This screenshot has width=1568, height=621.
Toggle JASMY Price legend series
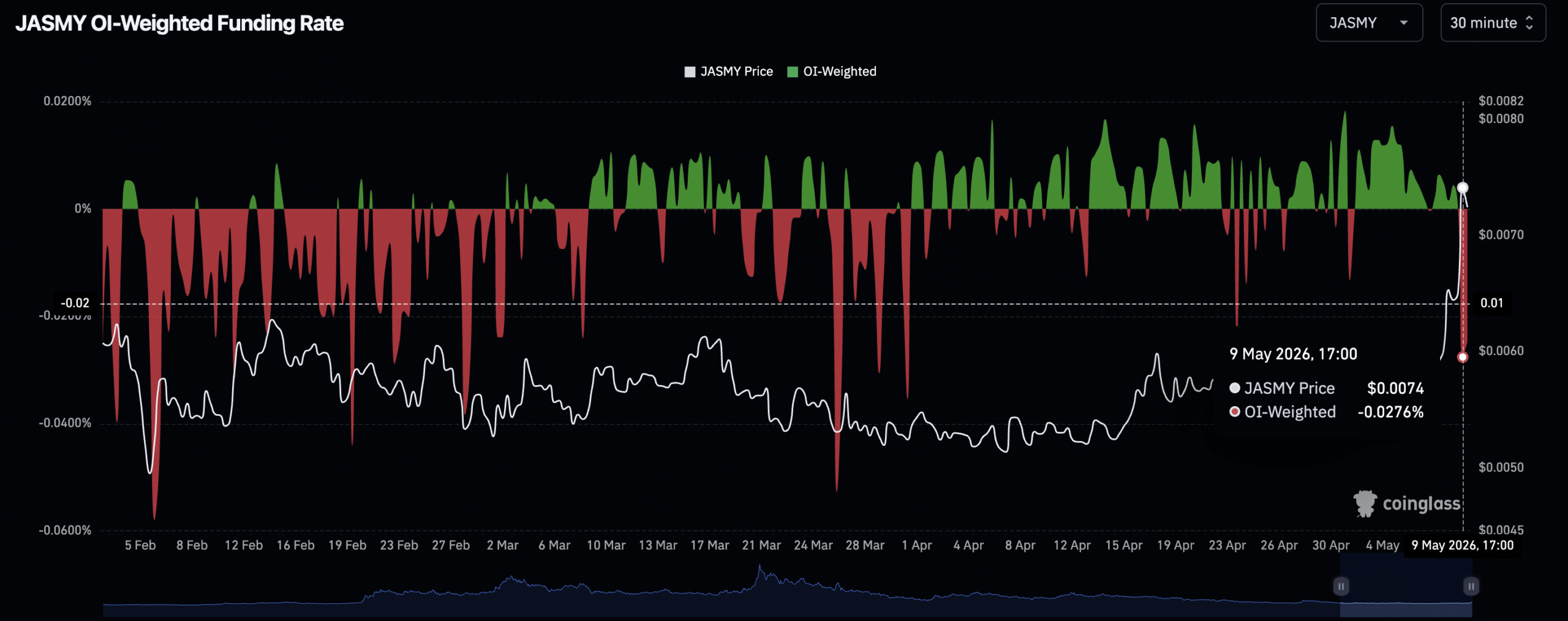pos(728,72)
